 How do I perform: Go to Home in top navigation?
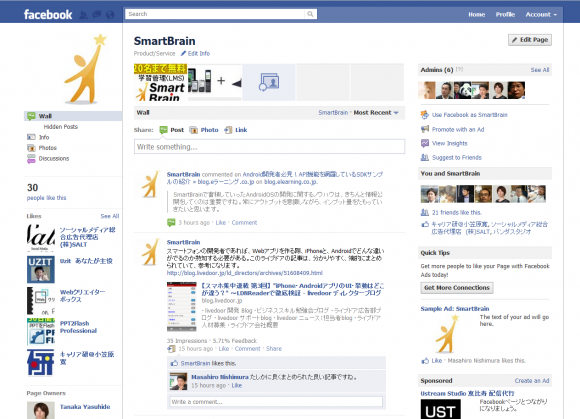click(476, 14)
